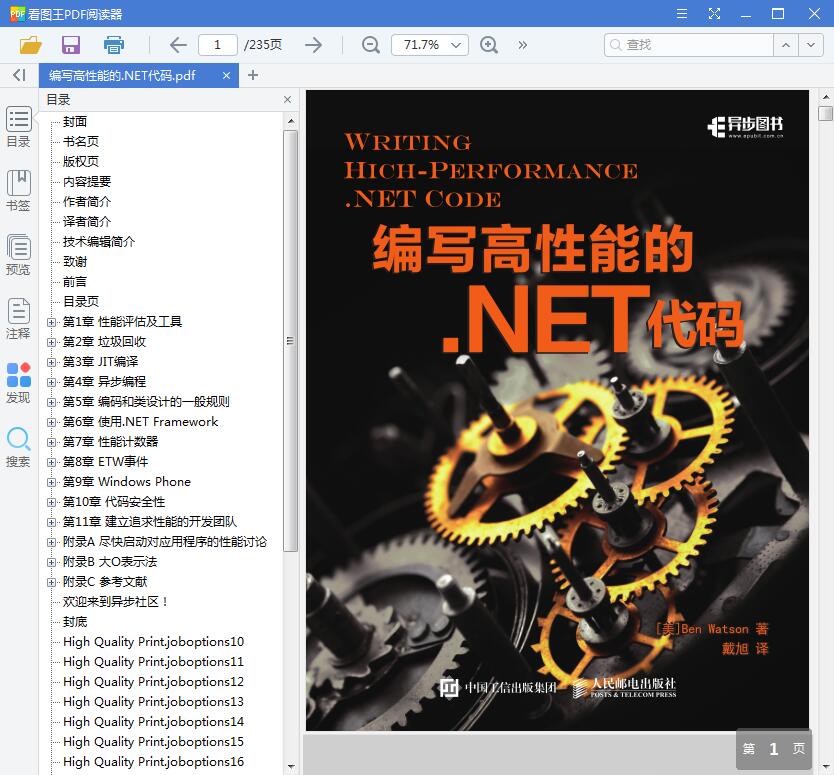This screenshot has height=775, width=834.
Task: Jump to 技术编辑简介 in outline
Action: click(99, 241)
